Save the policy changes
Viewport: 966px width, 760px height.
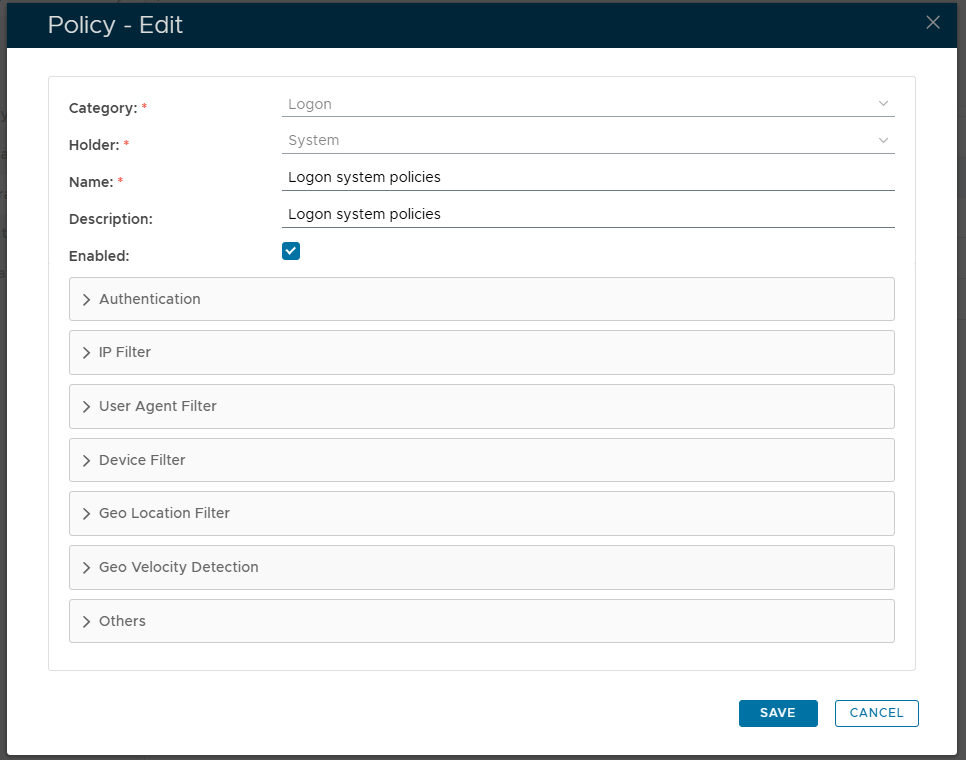778,713
